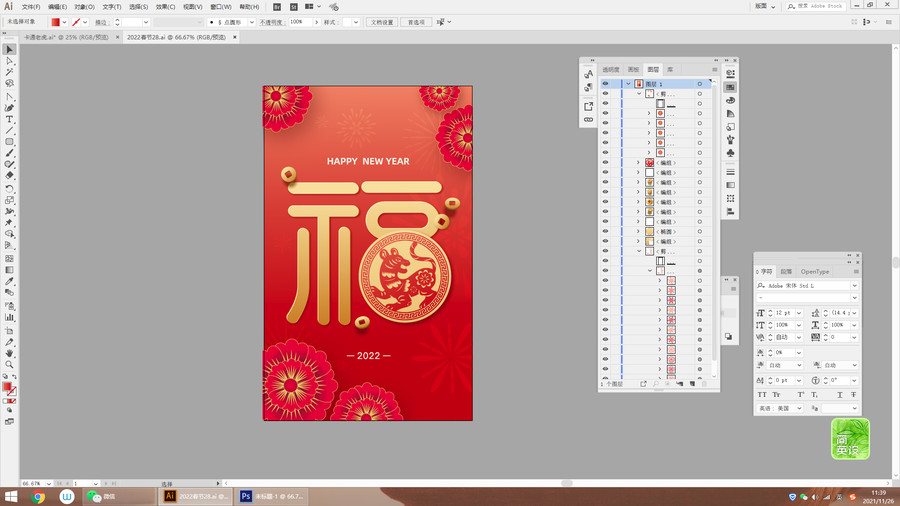Expand the 椭圆 layer row
Screen dimensions: 900x506
(x=638, y=231)
